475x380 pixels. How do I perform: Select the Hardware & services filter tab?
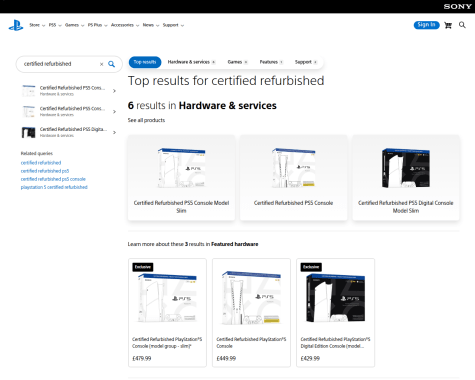click(x=191, y=62)
